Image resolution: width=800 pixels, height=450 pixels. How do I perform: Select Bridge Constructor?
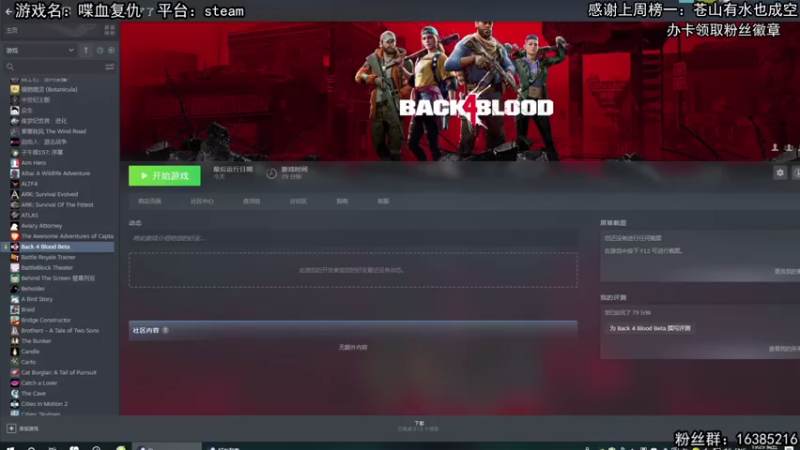coord(46,320)
